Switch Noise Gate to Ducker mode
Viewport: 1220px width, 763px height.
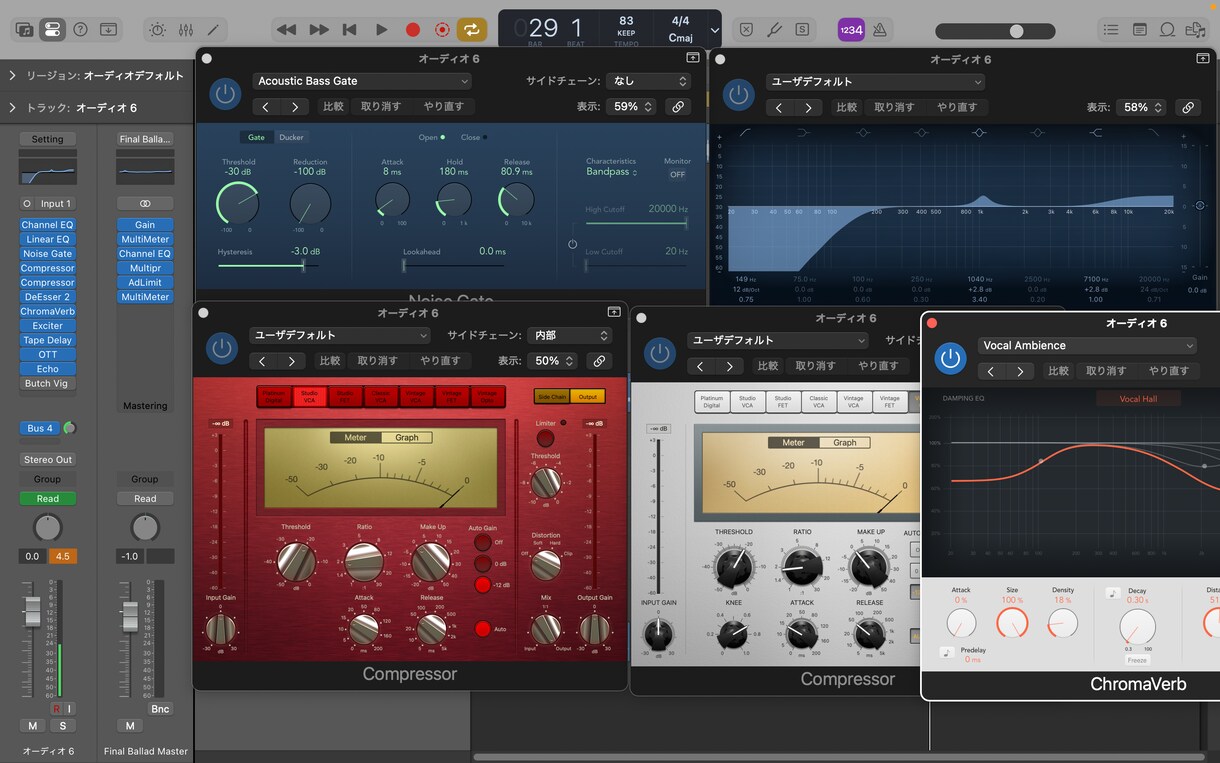tap(291, 137)
